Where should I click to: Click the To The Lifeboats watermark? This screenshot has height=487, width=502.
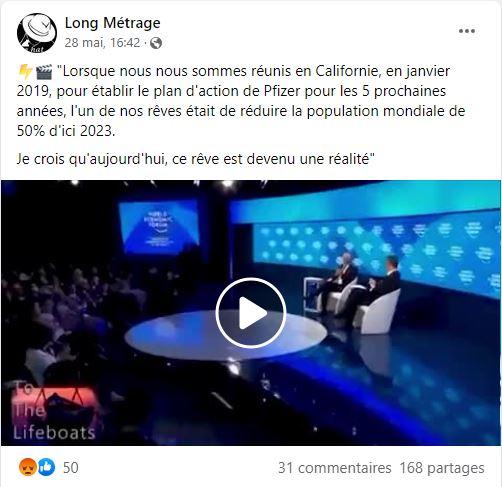(x=54, y=410)
